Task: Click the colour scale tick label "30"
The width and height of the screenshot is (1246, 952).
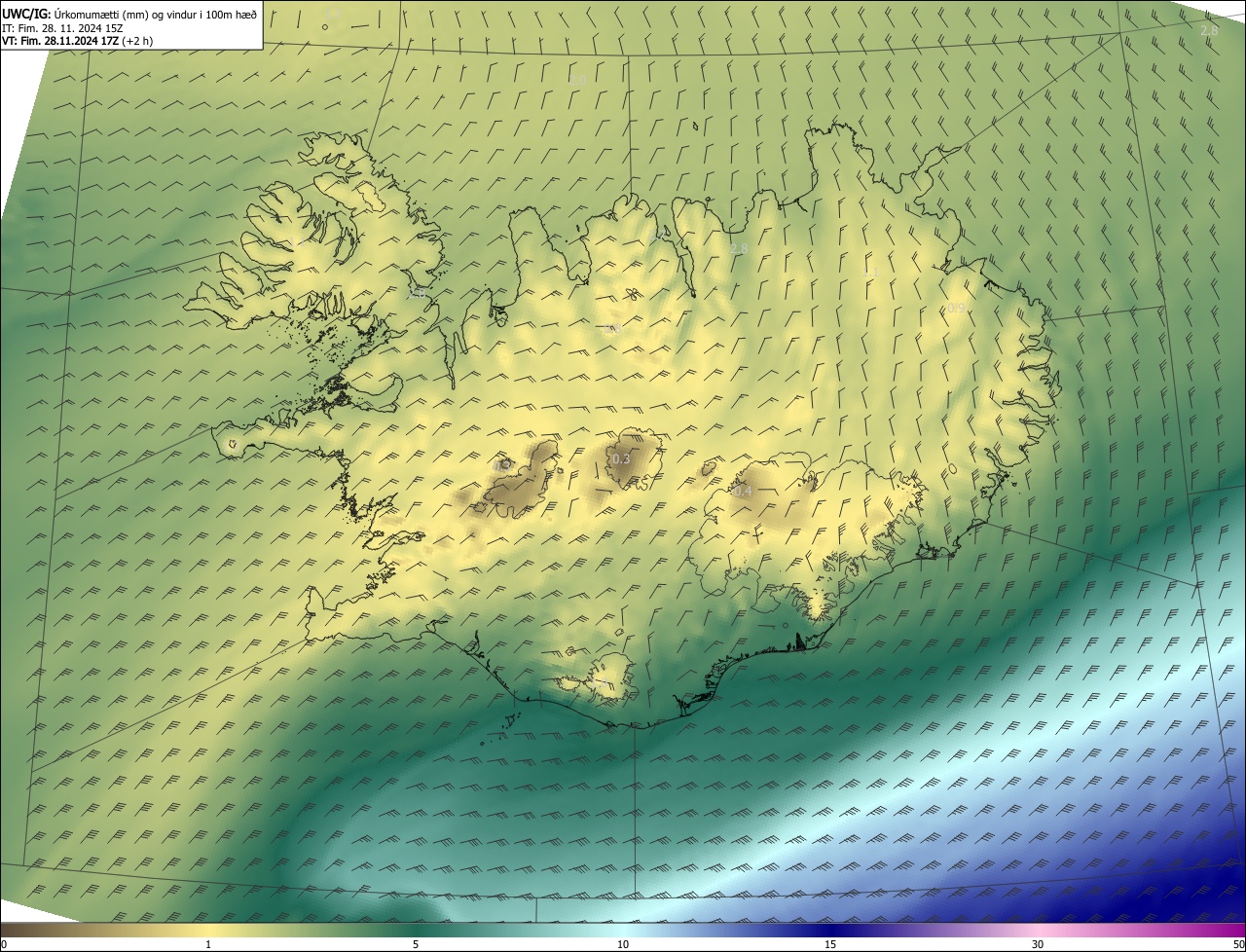Action: [x=1038, y=945]
